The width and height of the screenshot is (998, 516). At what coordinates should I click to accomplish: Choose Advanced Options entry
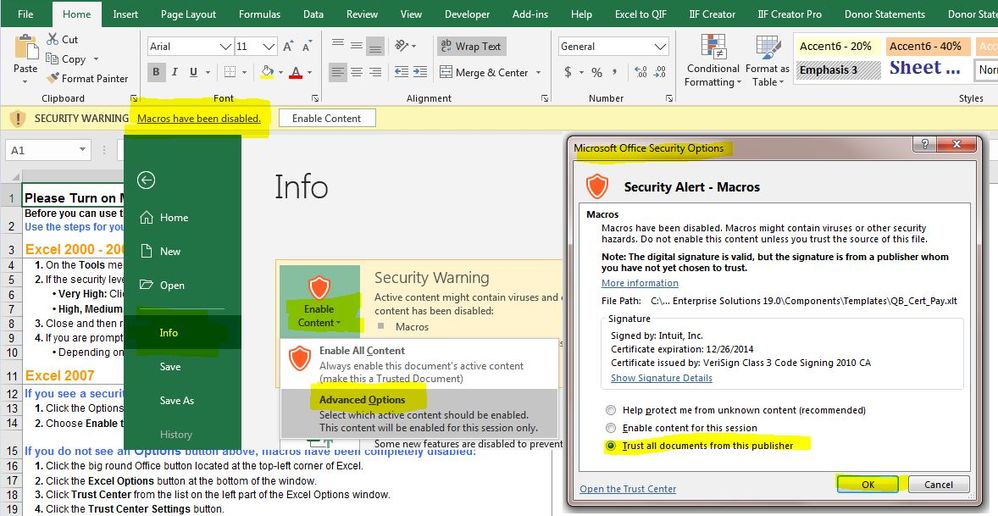click(419, 413)
